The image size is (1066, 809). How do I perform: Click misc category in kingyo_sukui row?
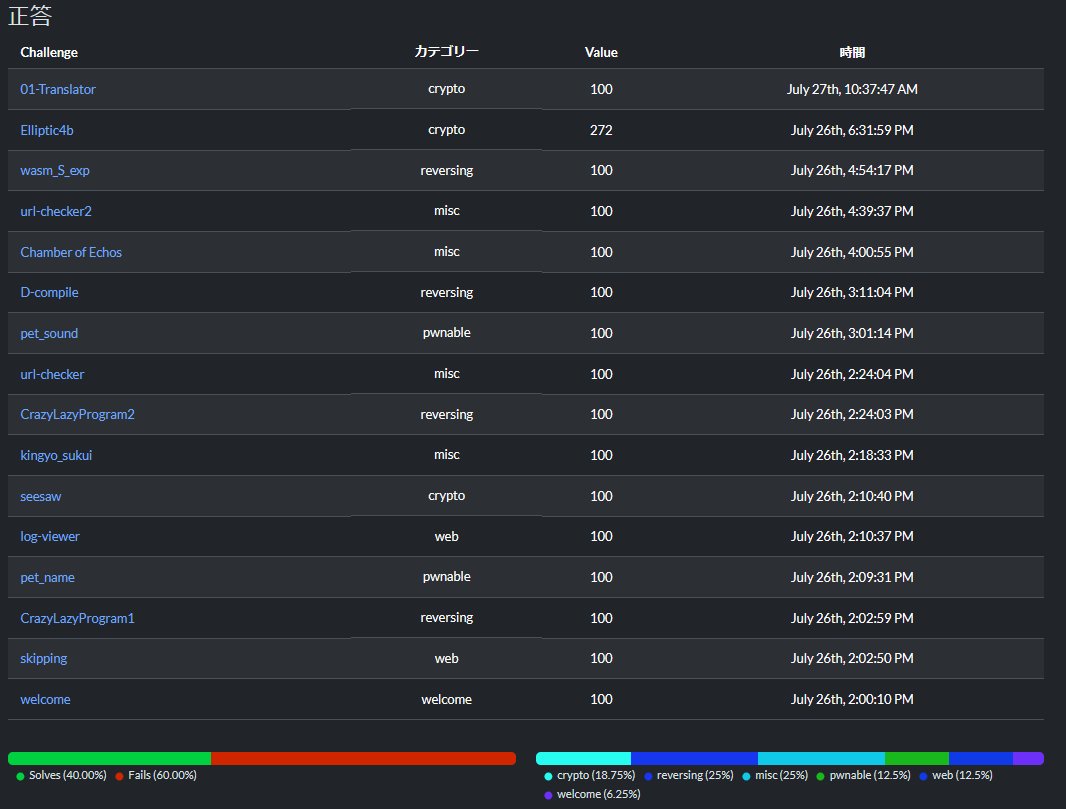[447, 455]
